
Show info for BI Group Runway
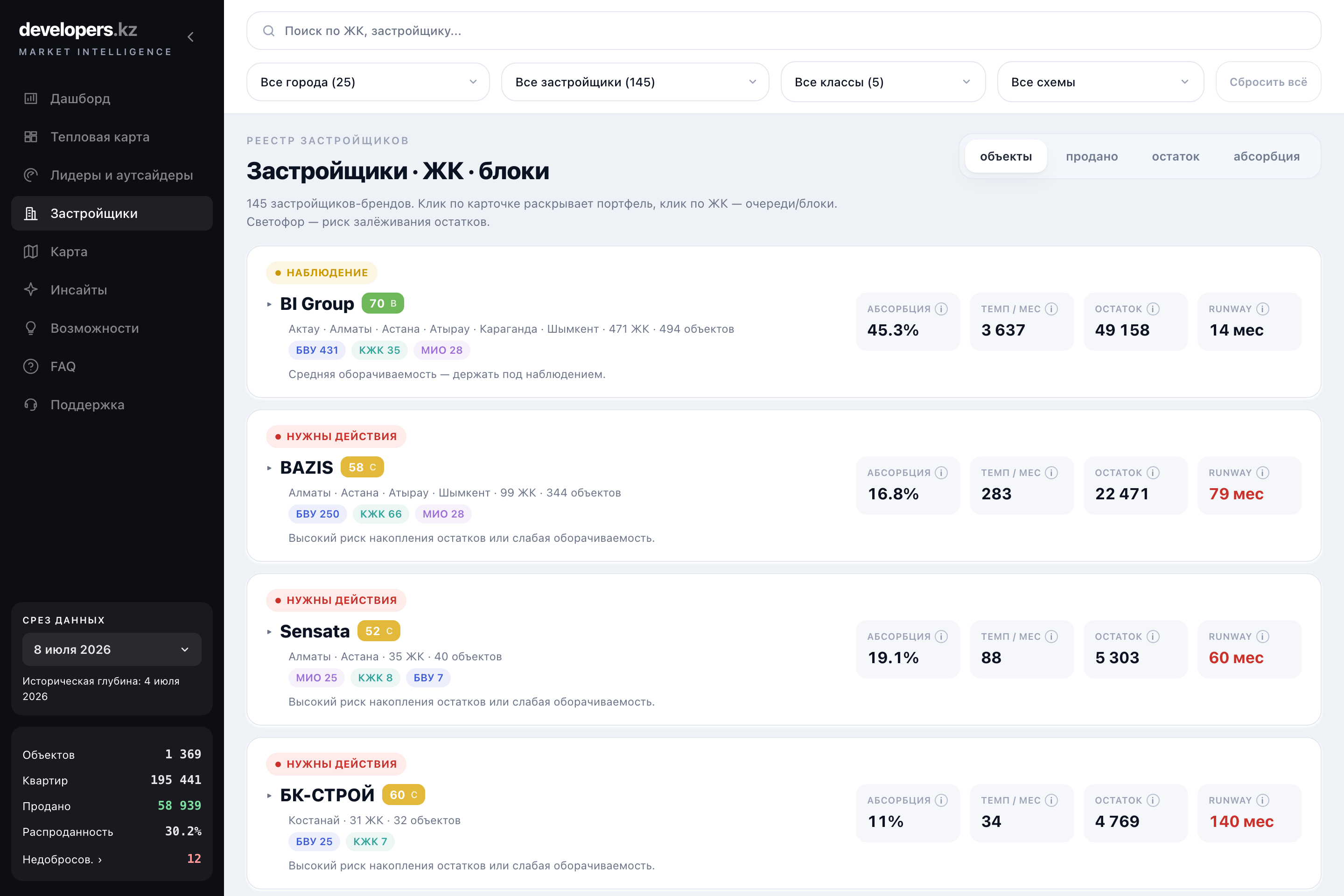(1263, 309)
